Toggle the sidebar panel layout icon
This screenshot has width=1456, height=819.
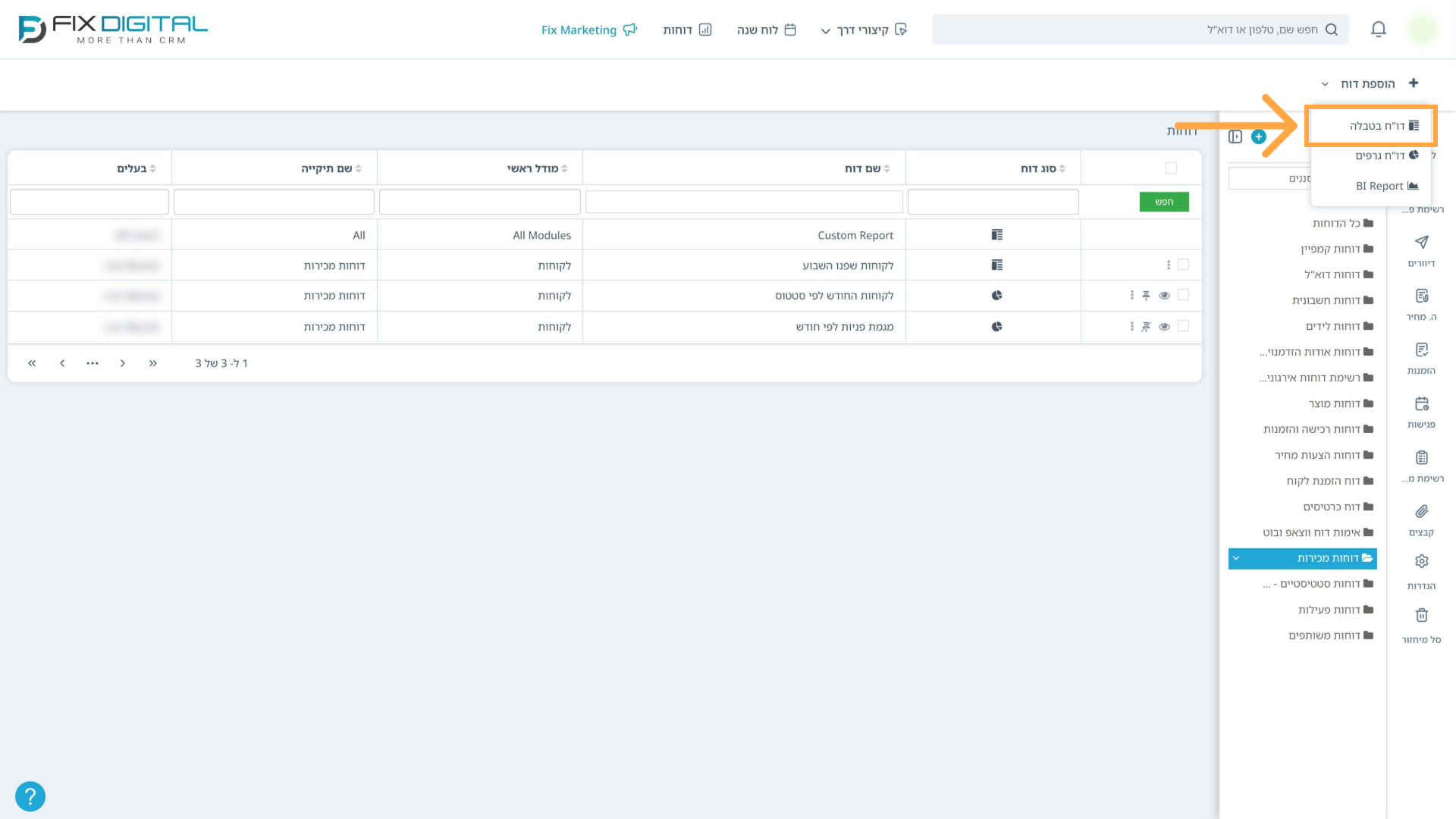coord(1235,136)
